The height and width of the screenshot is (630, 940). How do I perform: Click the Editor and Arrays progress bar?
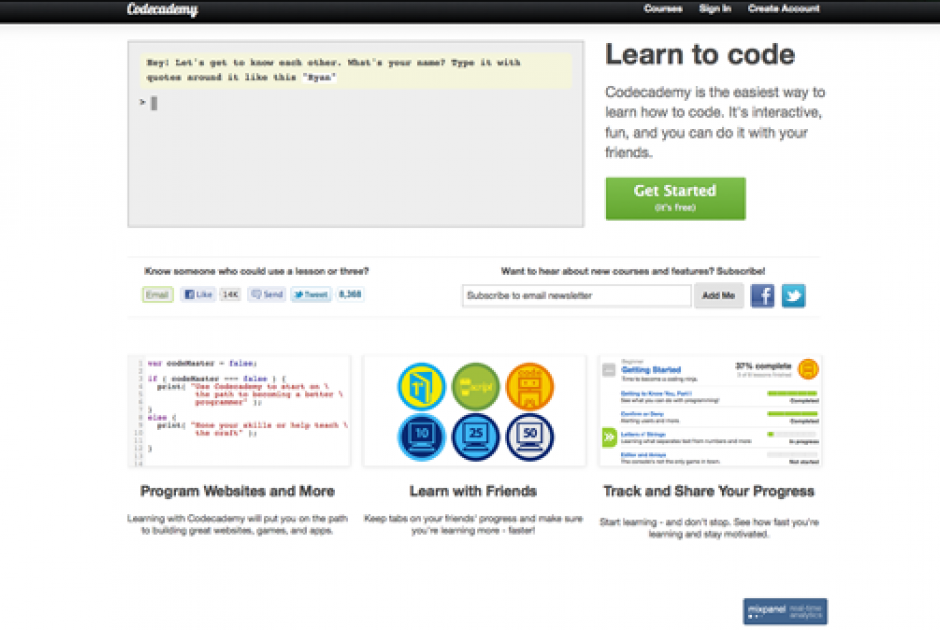pos(793,454)
